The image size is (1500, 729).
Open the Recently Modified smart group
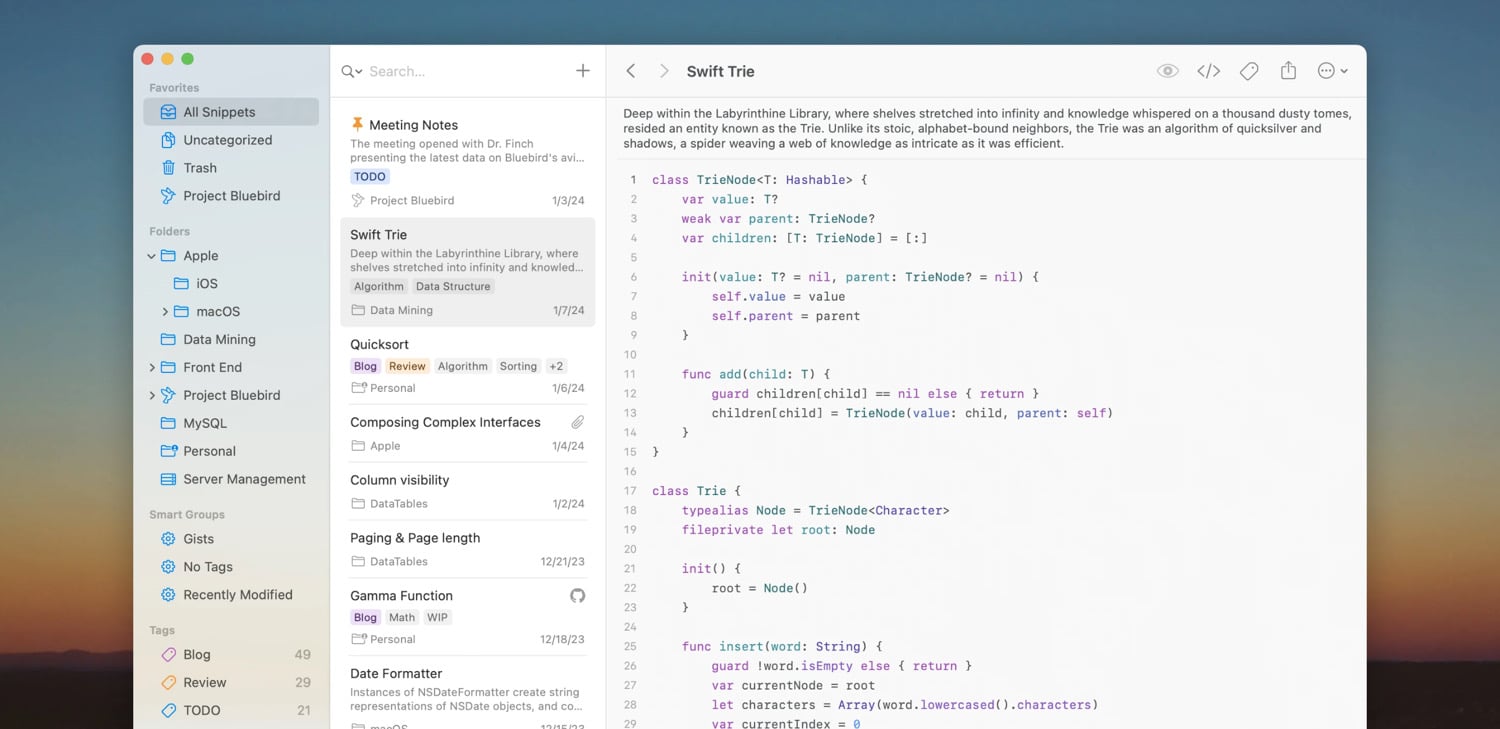237,595
